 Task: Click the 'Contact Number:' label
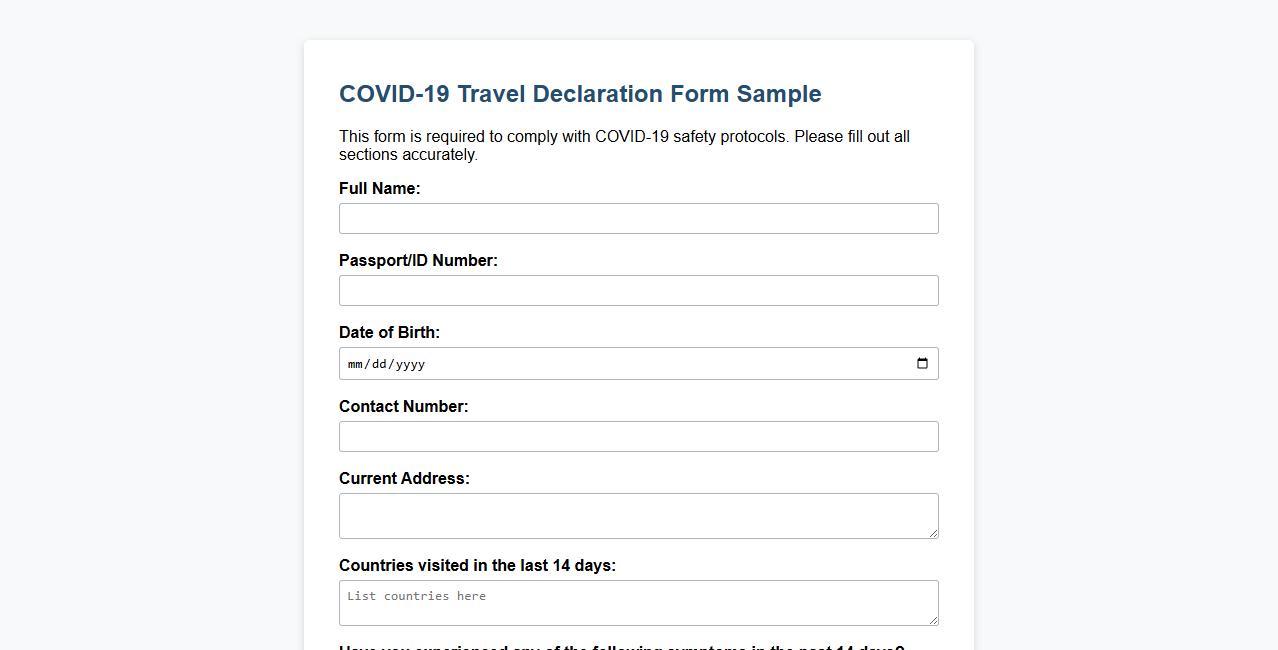click(403, 406)
